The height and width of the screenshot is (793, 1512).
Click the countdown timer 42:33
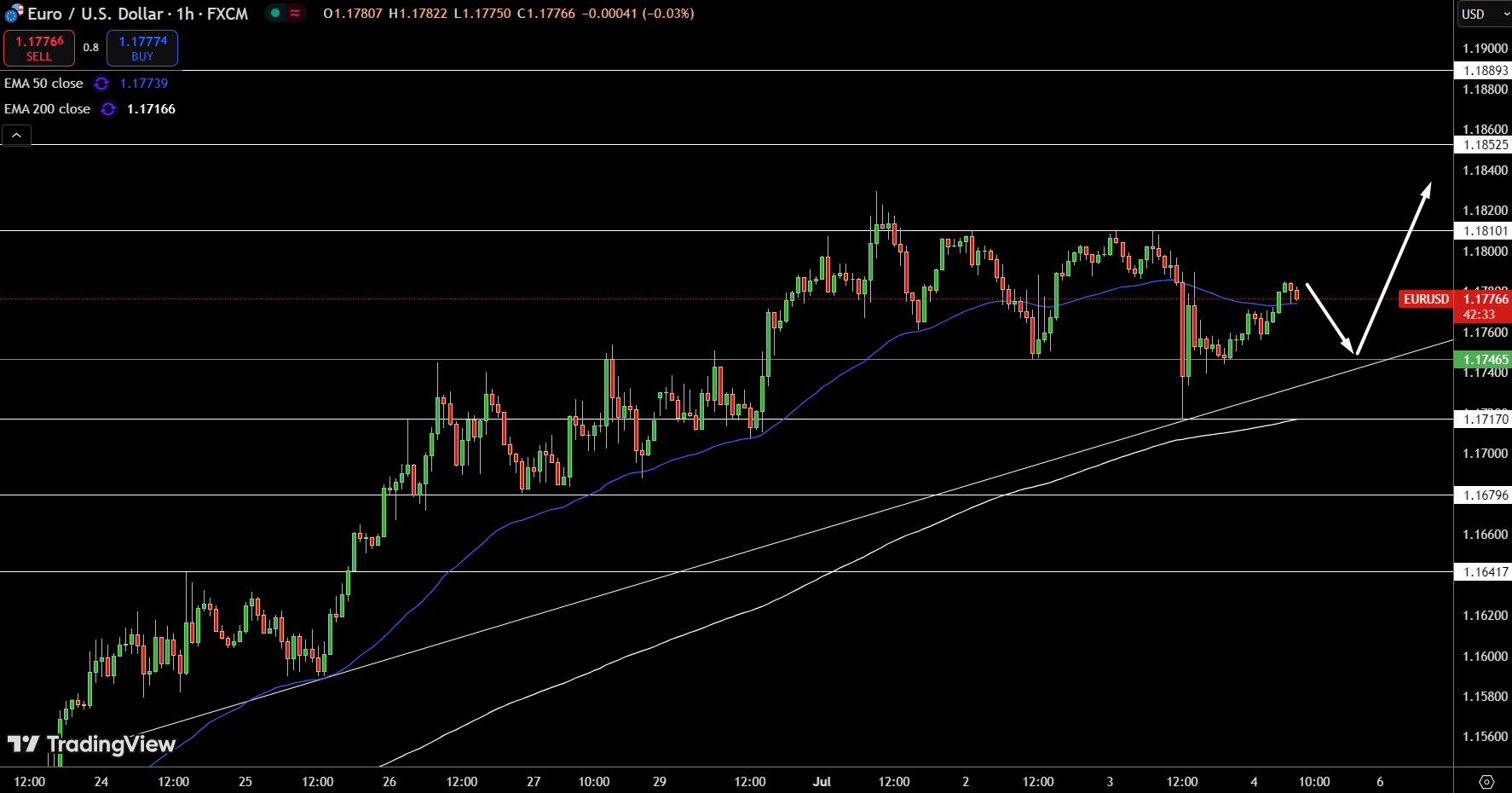point(1479,315)
